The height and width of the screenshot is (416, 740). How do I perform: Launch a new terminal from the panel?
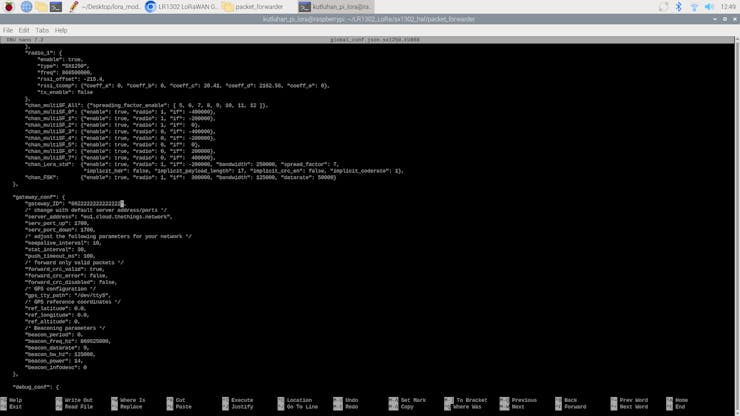(x=56, y=7)
